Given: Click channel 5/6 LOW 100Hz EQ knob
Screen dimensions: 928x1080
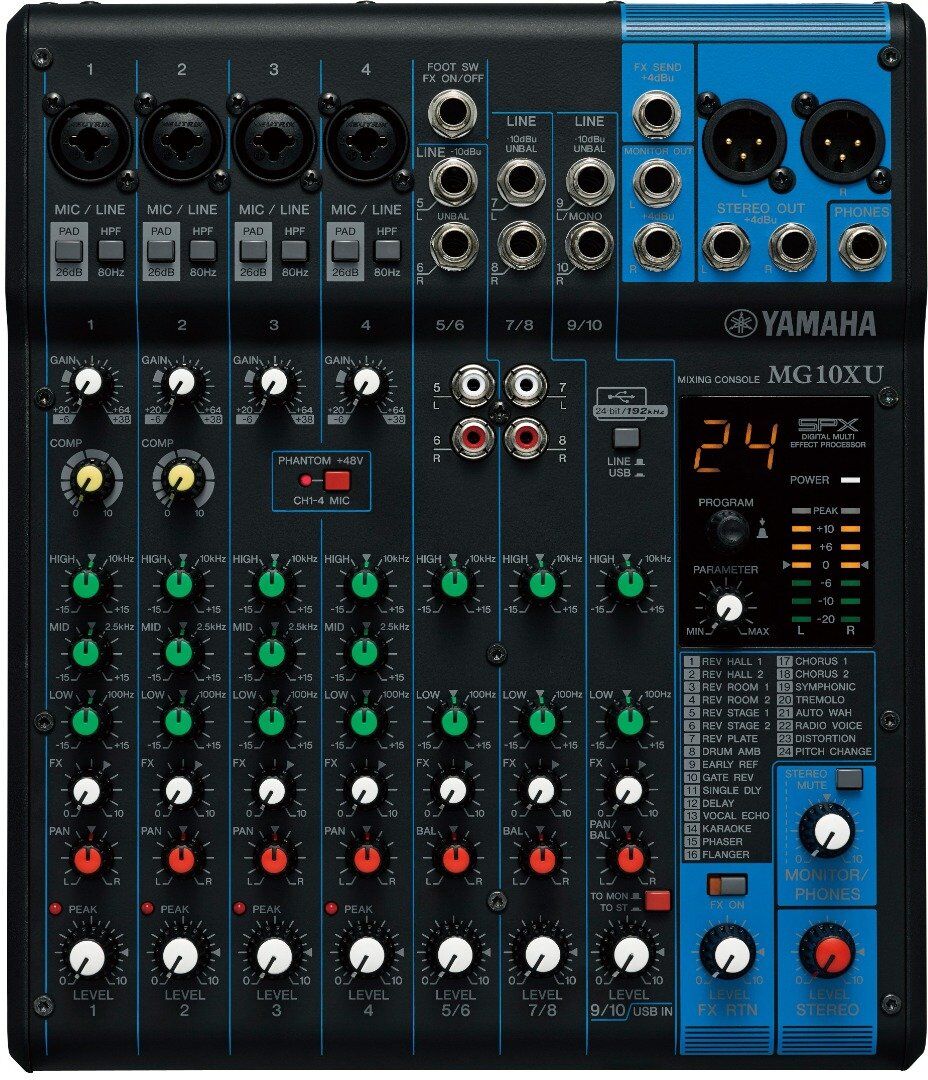Looking at the screenshot, I should click(454, 722).
